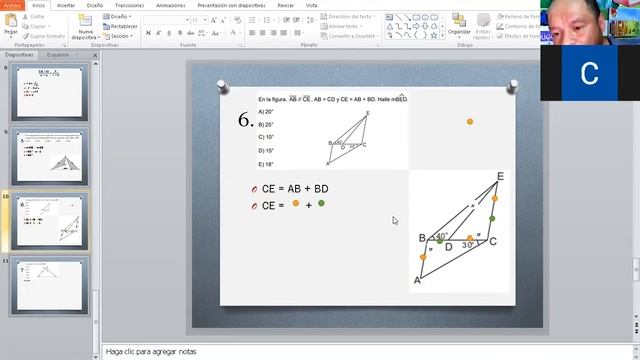Align text to the left
Image resolution: width=640 pixels, height=360 pixels.
pos(253,33)
